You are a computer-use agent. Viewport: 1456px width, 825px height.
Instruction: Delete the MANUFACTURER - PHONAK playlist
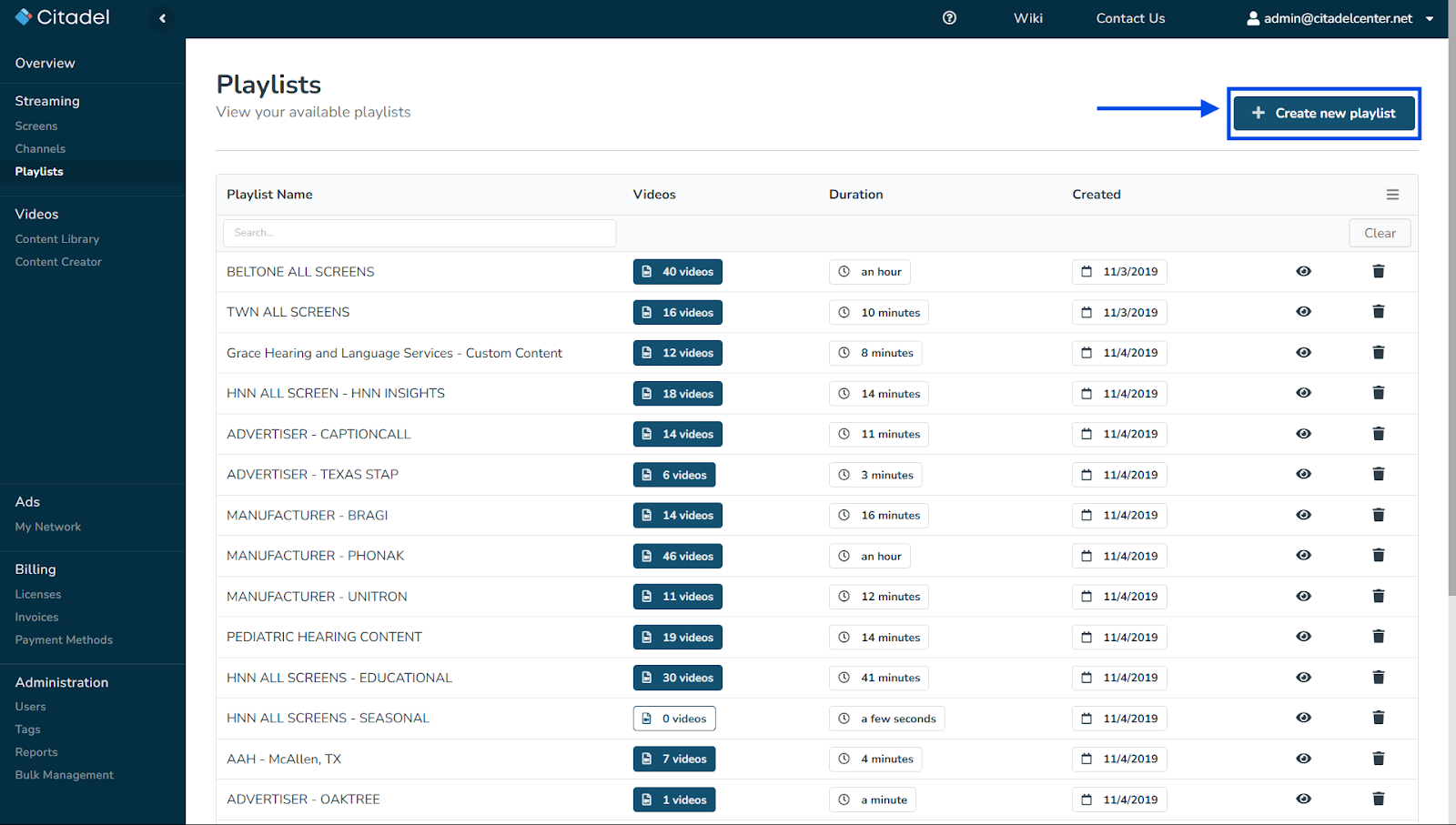(x=1379, y=556)
